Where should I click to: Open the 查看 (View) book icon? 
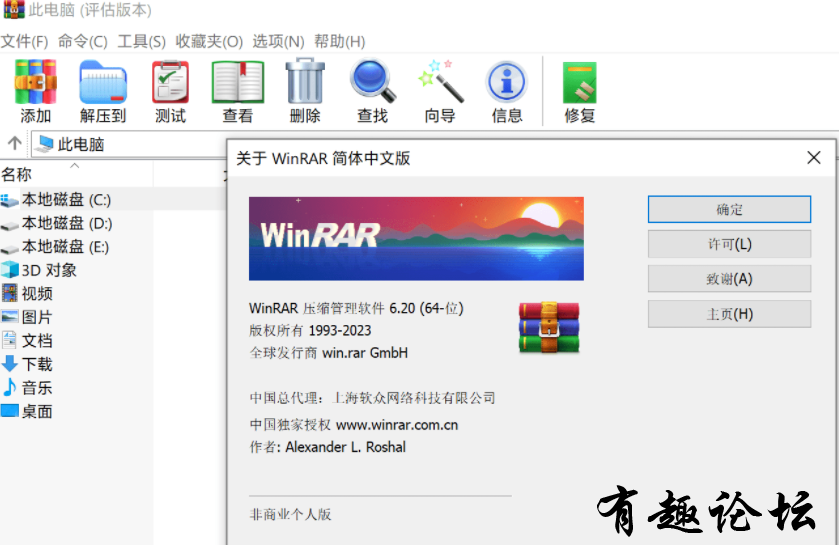coord(238,81)
